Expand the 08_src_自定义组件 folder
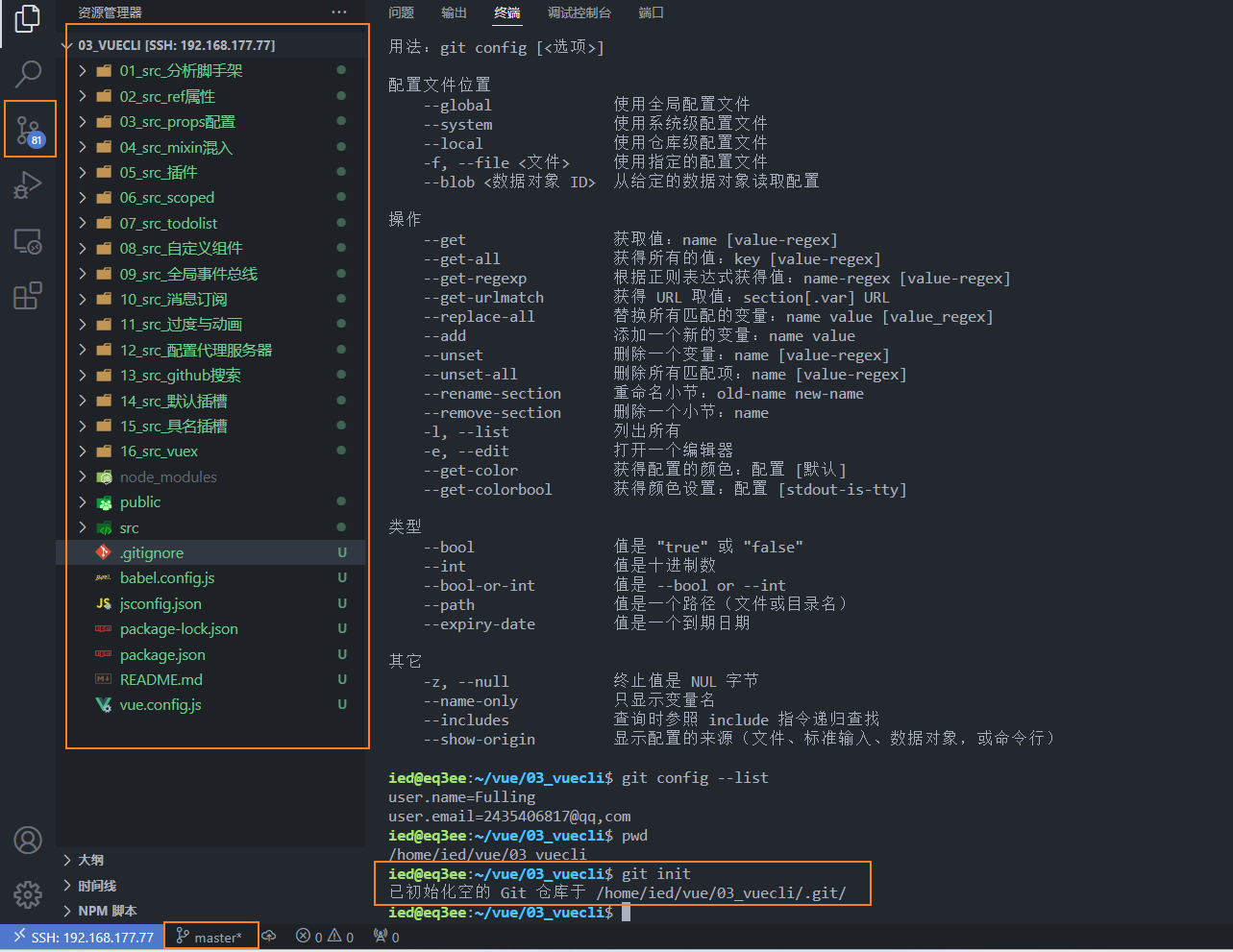The height and width of the screenshot is (952, 1233). click(210, 248)
